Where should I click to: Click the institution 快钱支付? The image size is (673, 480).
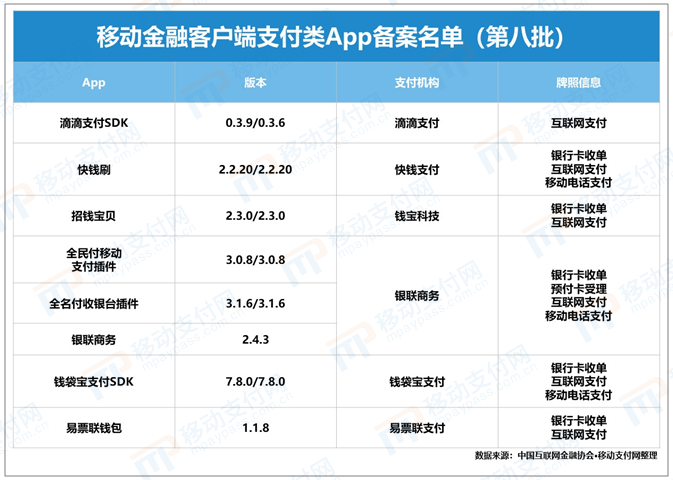click(417, 170)
